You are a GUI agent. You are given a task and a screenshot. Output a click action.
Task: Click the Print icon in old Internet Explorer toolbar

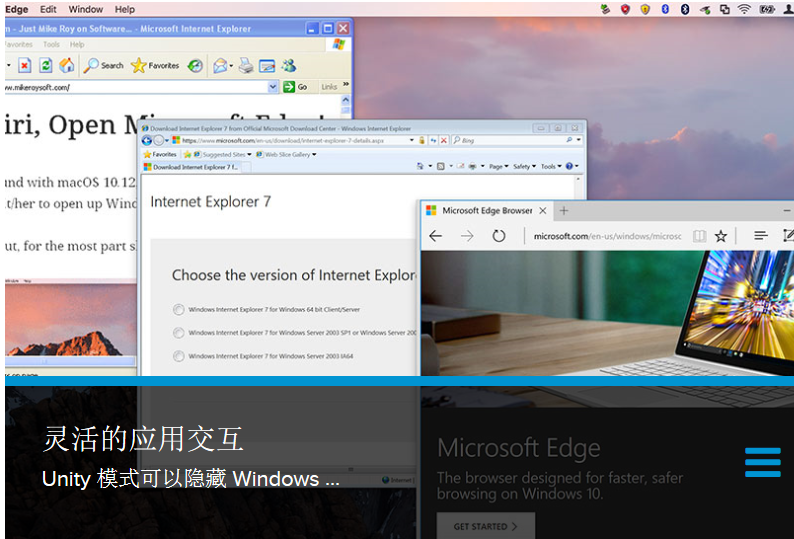click(x=246, y=65)
